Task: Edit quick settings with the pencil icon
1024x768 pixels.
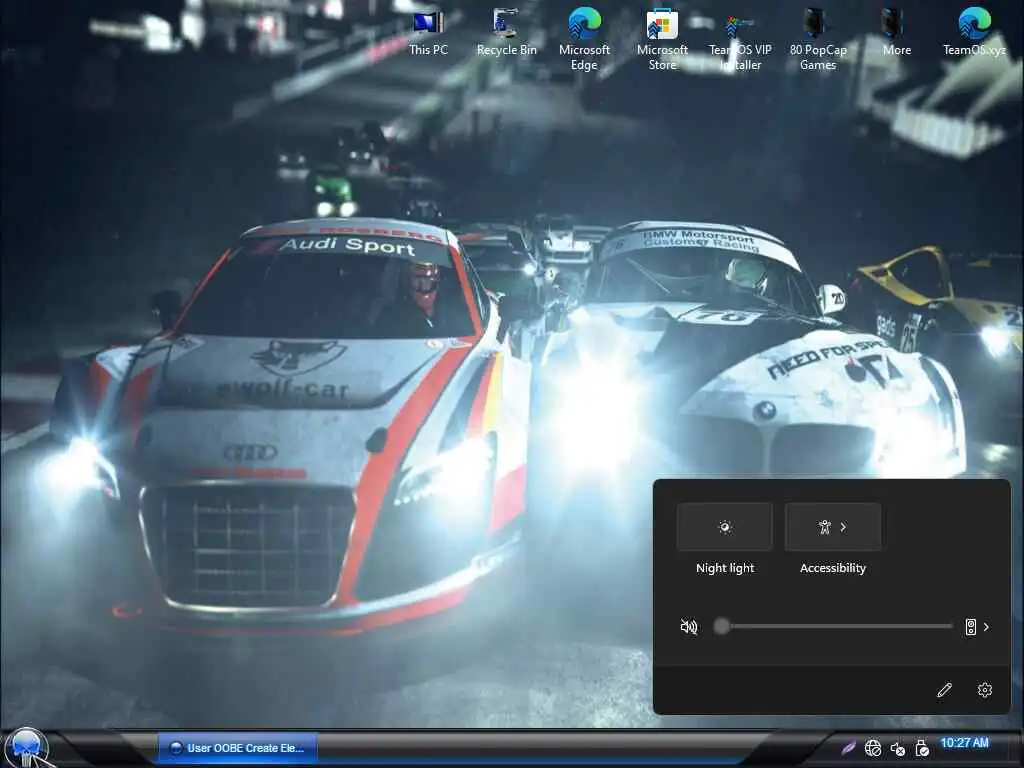Action: click(944, 690)
